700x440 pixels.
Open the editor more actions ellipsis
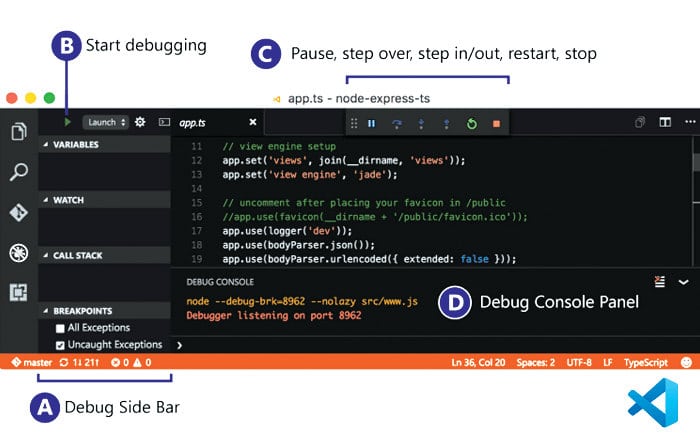click(690, 121)
